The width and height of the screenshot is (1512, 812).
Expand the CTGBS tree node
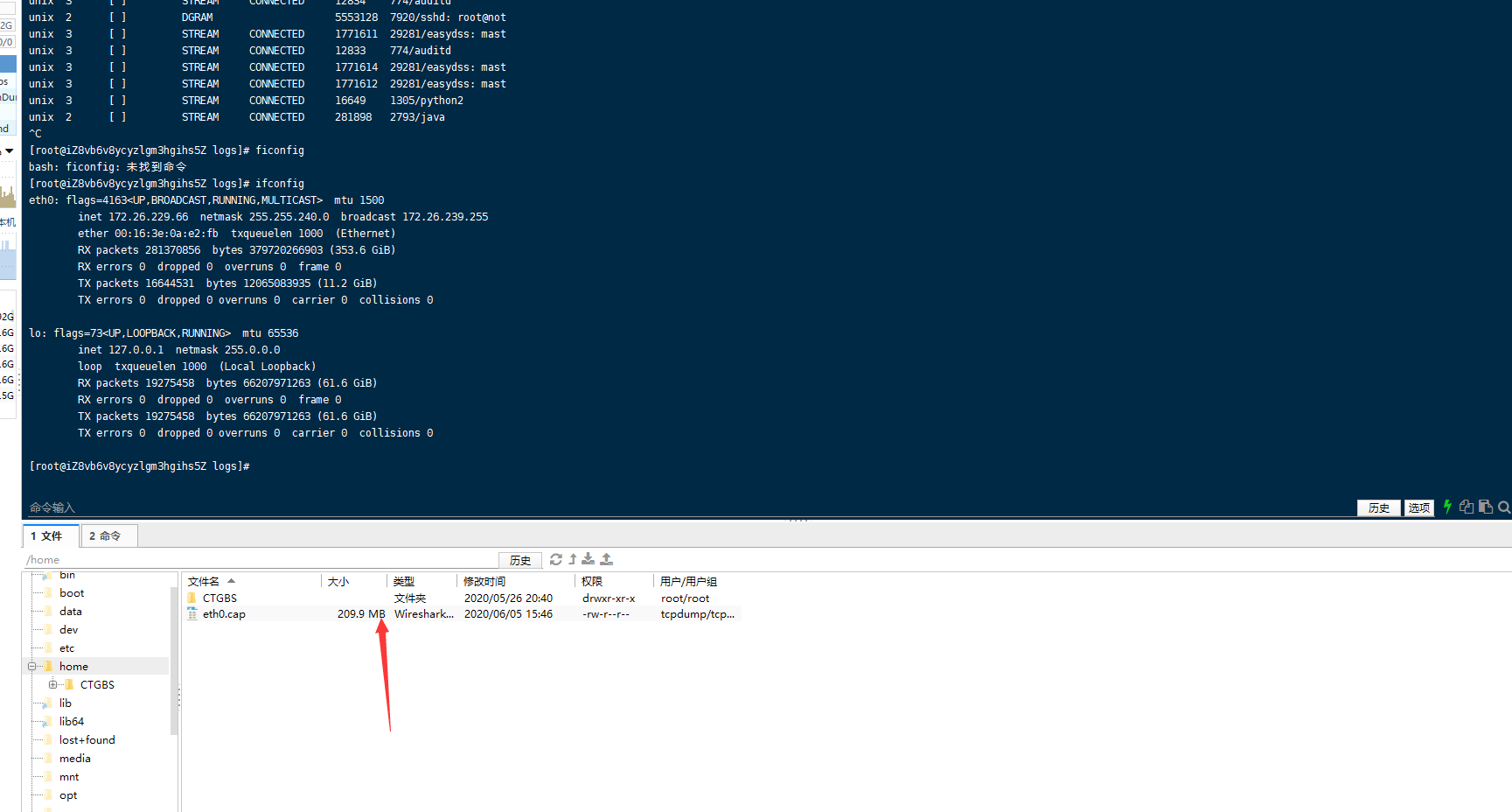[53, 685]
